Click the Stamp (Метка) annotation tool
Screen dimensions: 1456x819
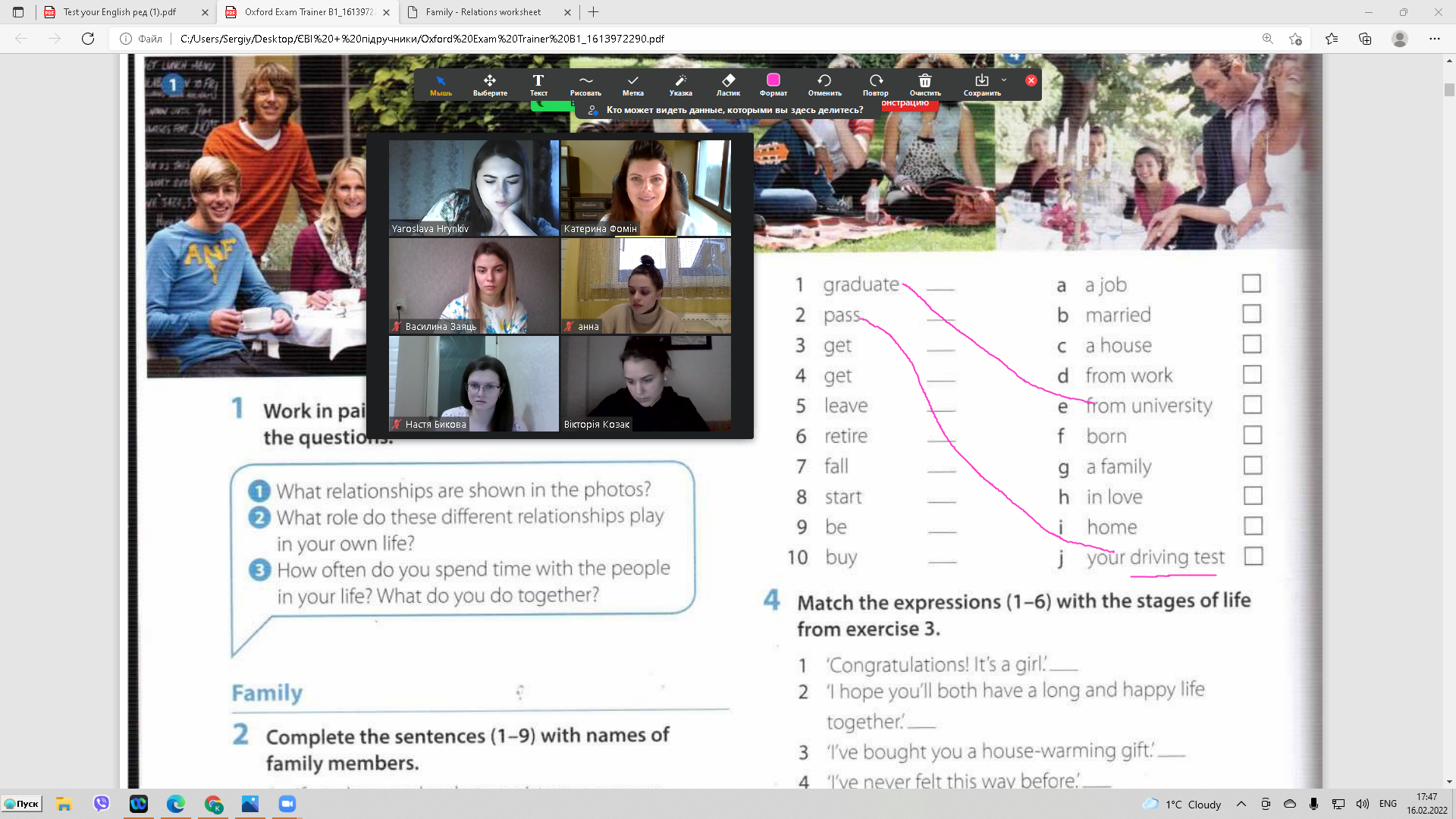coord(632,84)
